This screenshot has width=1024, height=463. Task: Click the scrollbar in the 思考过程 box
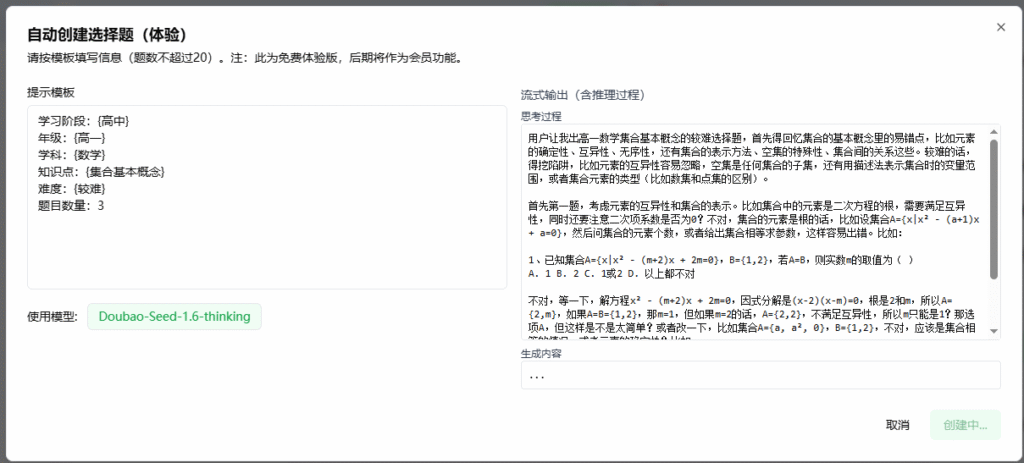tap(993, 210)
